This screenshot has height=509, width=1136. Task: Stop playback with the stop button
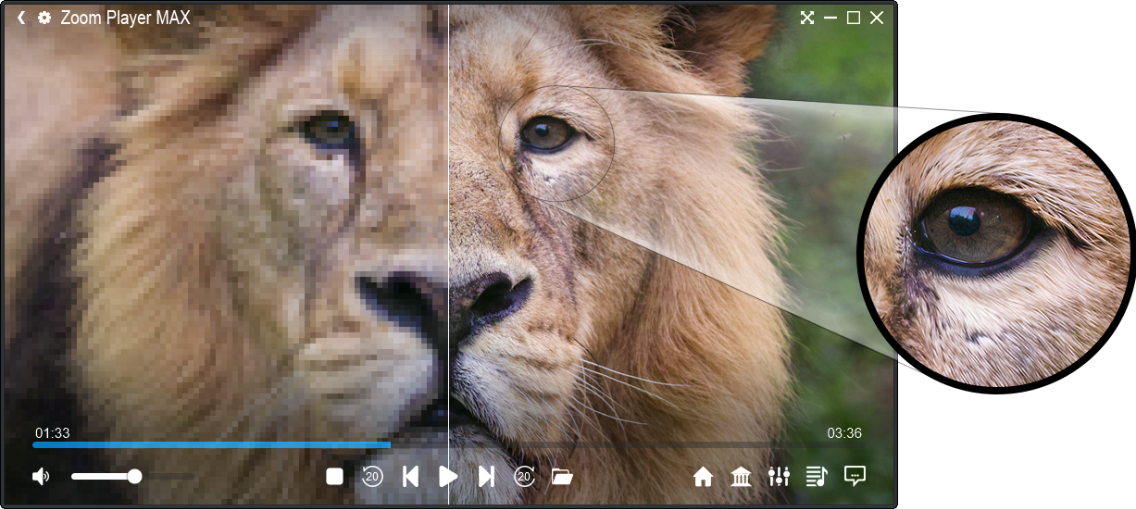(334, 476)
